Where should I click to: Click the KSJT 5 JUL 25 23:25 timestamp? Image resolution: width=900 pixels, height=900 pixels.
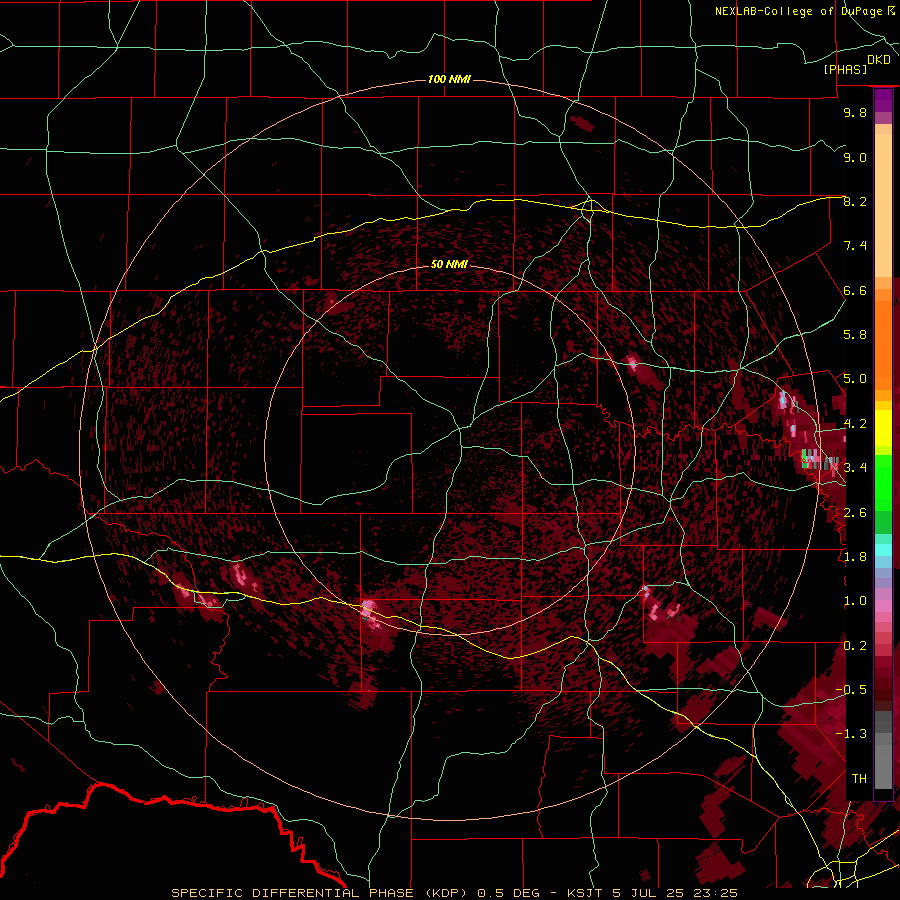click(x=652, y=893)
